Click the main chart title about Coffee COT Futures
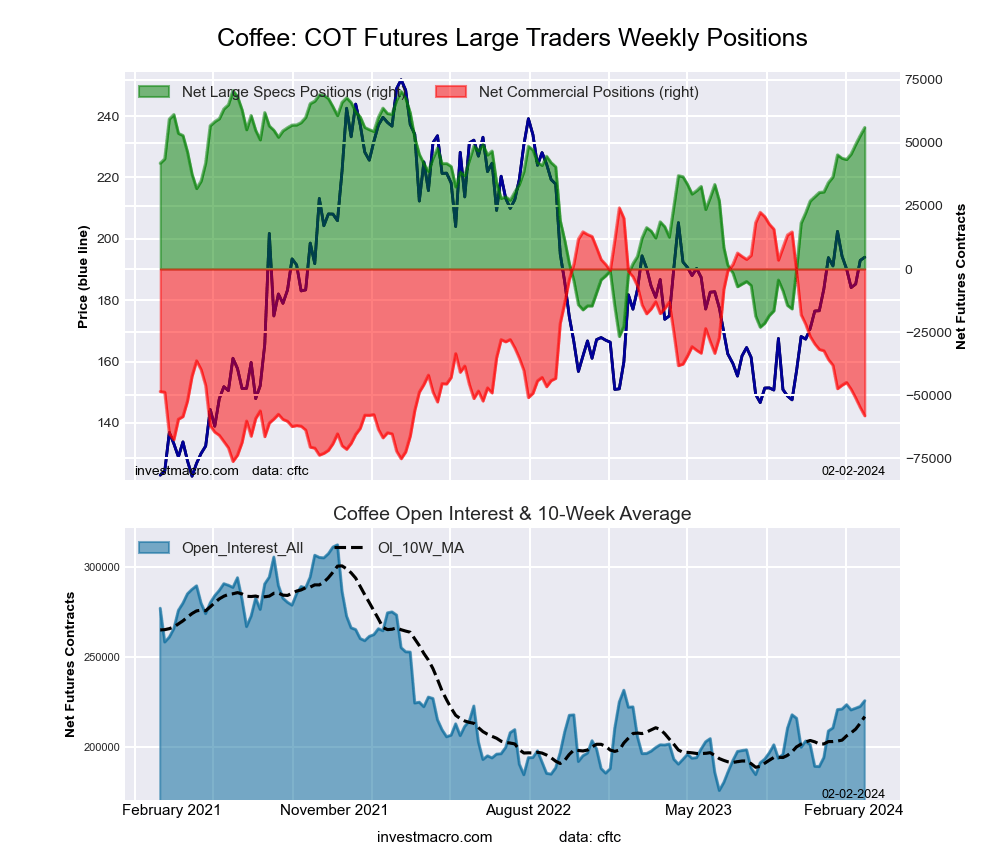Viewport: 1000px width, 860px height. 512,38
